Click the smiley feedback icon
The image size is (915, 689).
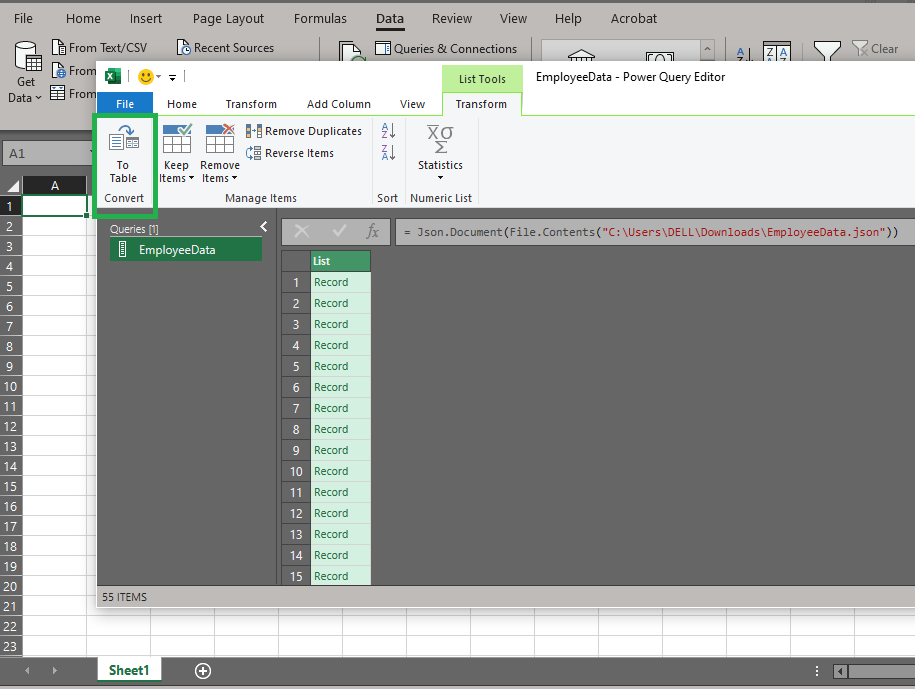point(145,76)
